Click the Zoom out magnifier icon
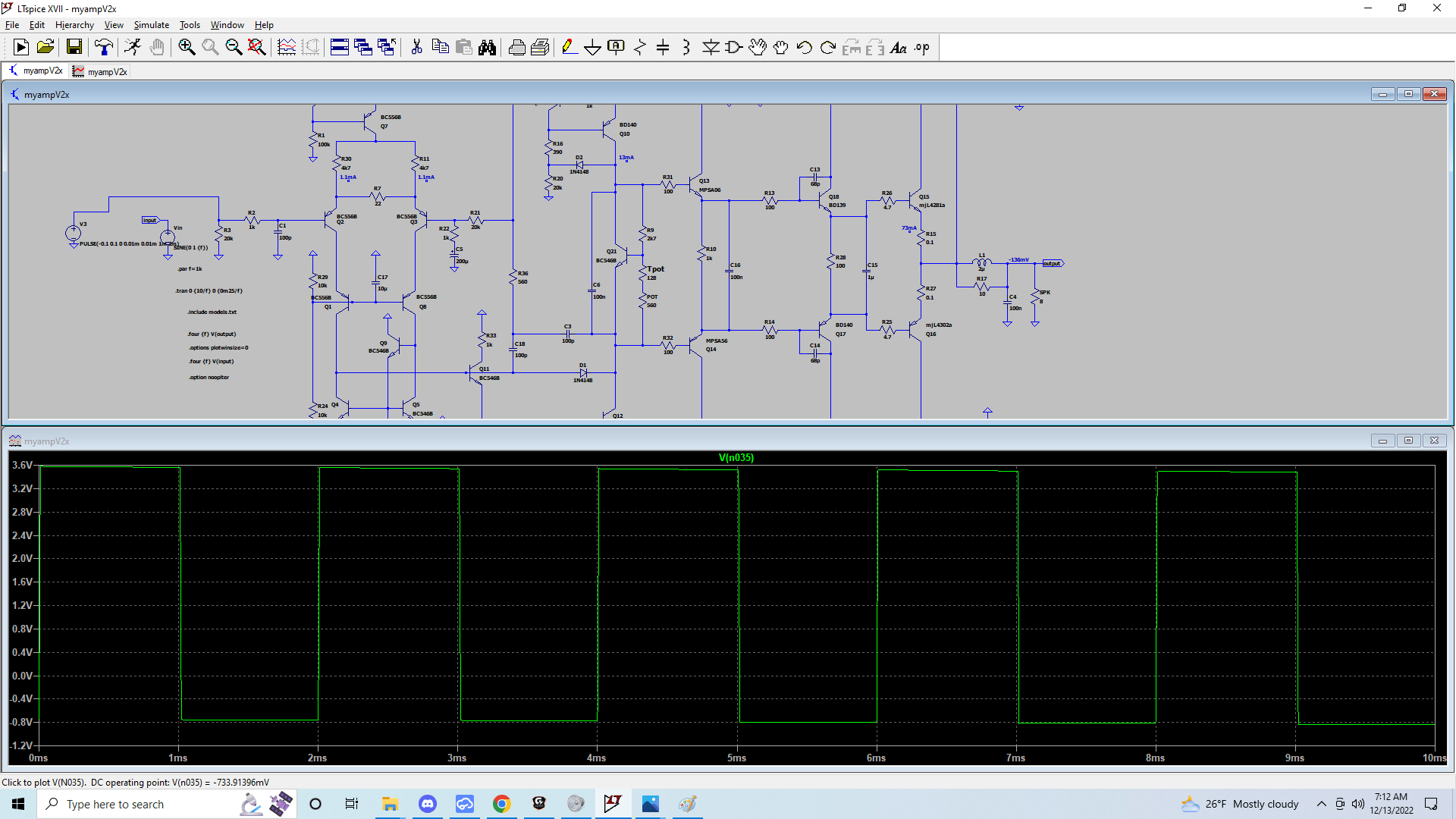The width and height of the screenshot is (1456, 819). click(234, 48)
